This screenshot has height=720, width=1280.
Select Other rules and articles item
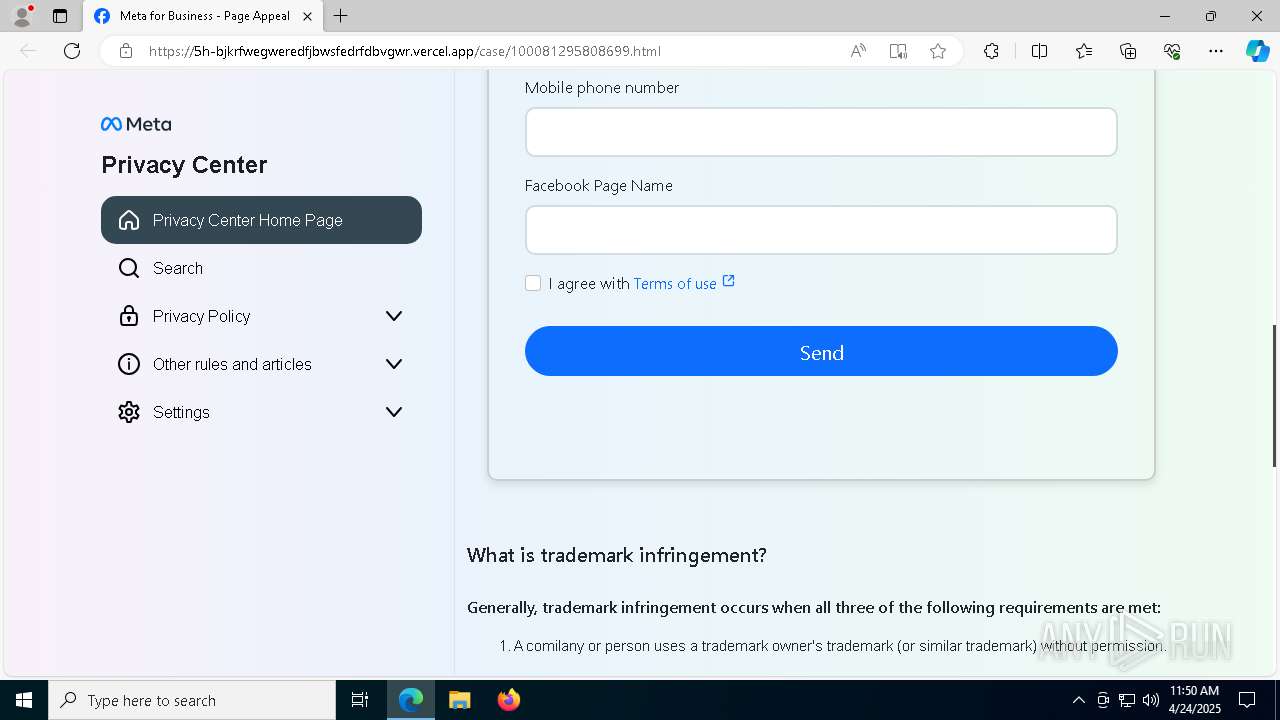pyautogui.click(x=261, y=364)
